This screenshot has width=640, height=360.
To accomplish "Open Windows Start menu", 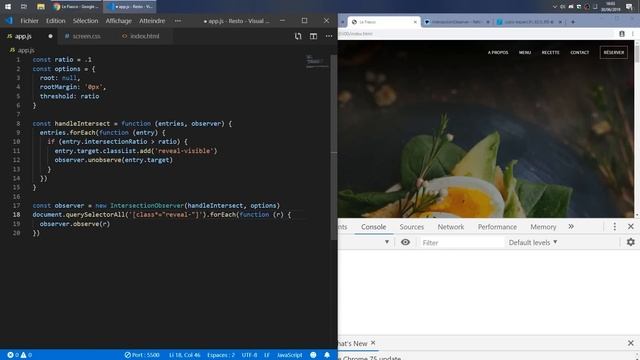I will [x=8, y=7].
